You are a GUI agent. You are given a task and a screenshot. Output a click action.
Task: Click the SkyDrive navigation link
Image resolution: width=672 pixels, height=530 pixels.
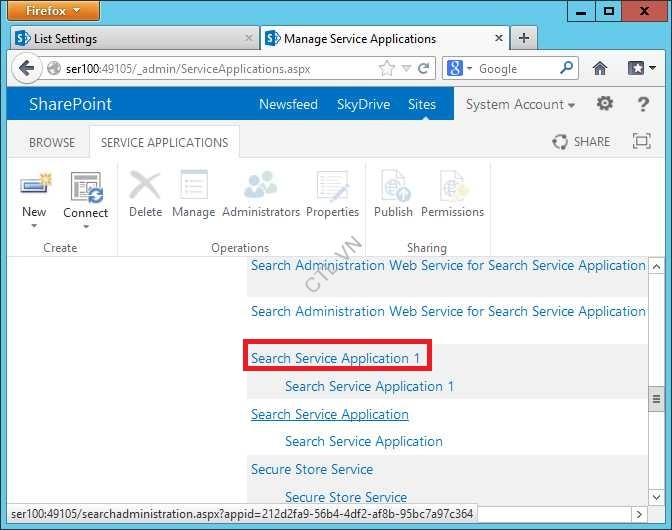pos(363,105)
